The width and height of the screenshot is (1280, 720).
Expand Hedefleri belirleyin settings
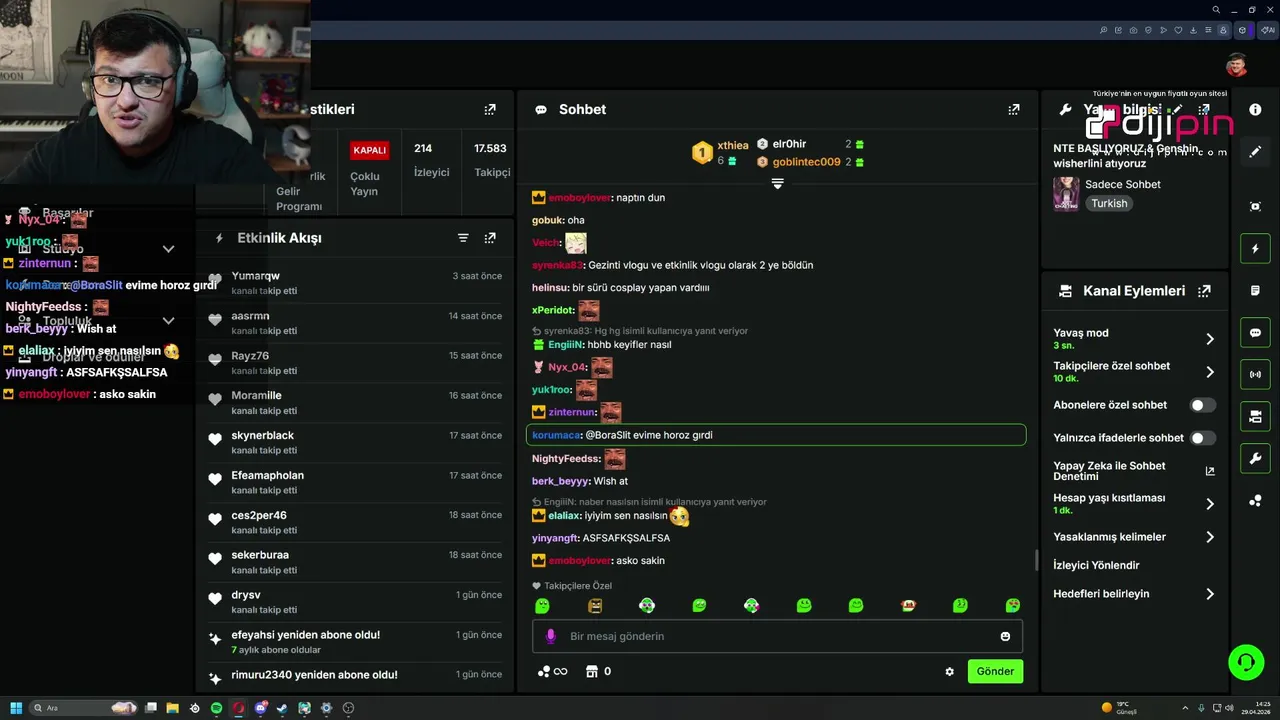click(1210, 594)
